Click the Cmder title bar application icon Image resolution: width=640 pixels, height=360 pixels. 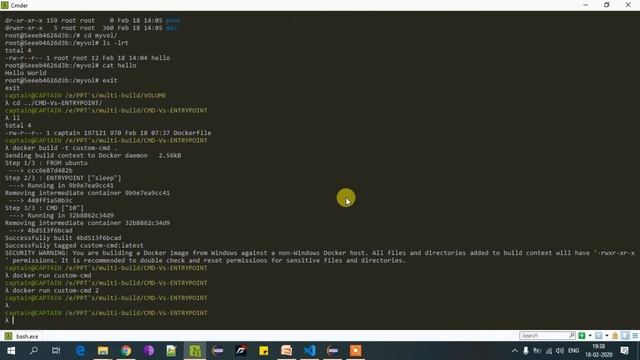coord(4,5)
